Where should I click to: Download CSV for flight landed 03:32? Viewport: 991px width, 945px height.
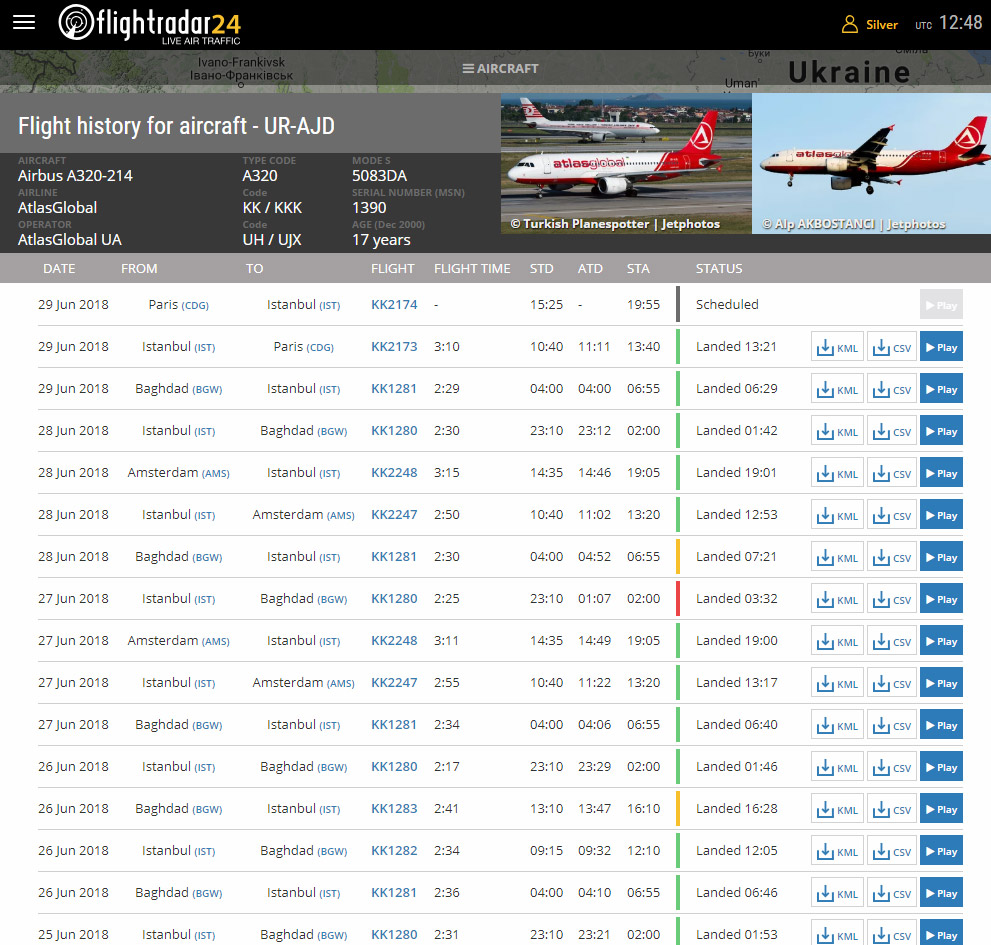[x=892, y=599]
